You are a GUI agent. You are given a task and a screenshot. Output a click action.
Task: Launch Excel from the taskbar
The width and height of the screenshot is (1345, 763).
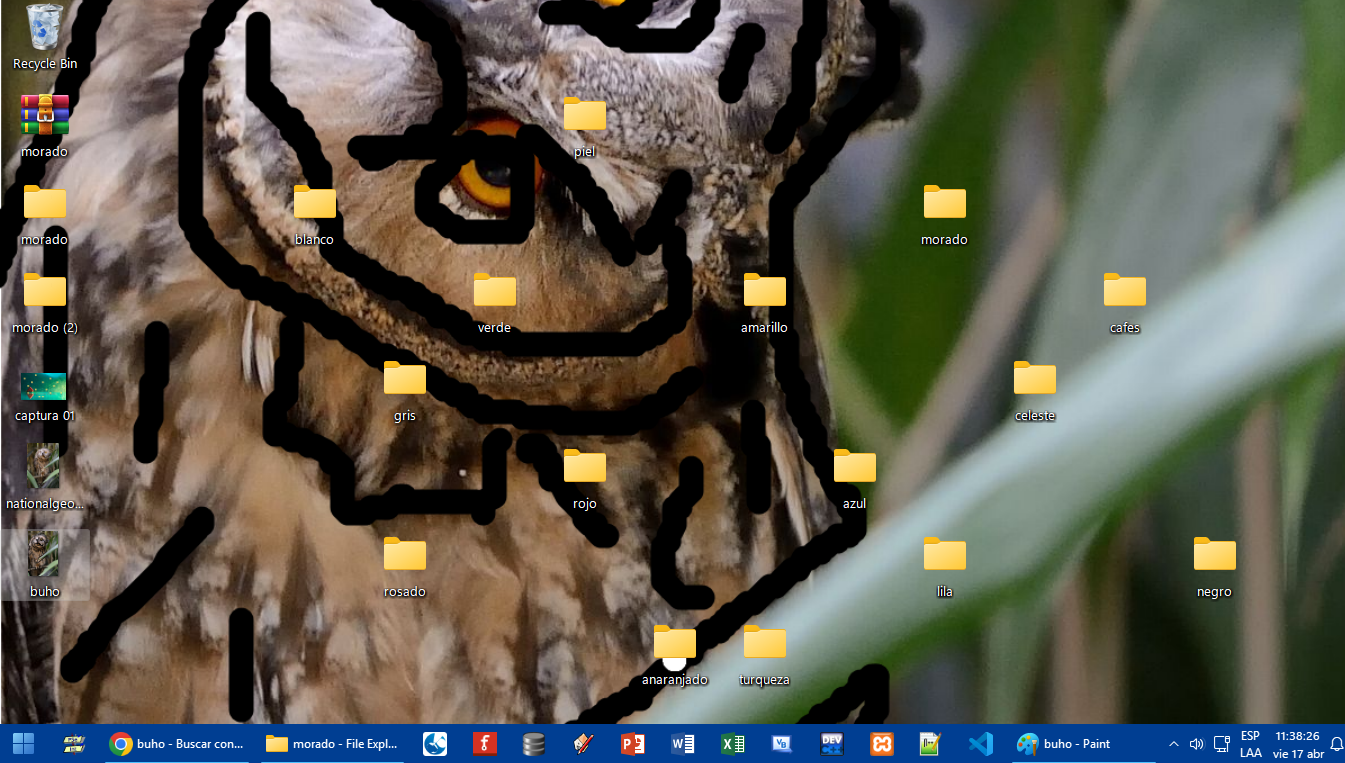tap(733, 744)
